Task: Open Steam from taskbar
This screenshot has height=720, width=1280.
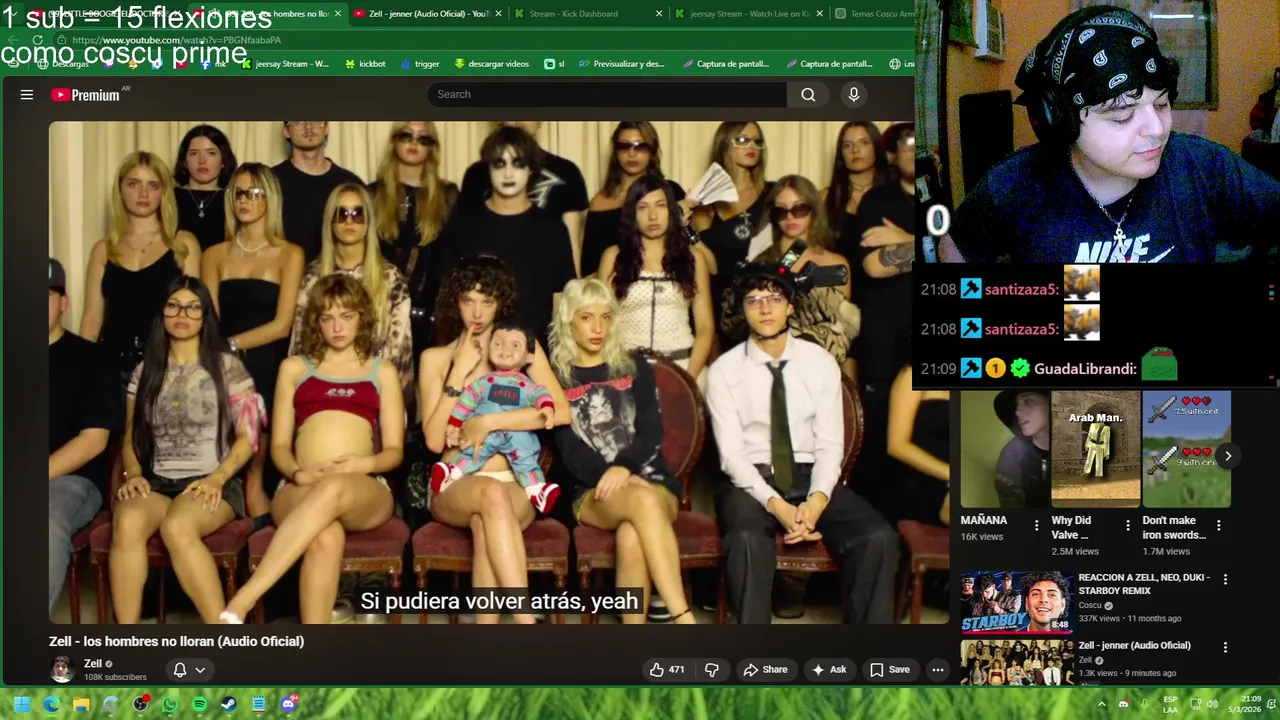Action: click(x=229, y=704)
